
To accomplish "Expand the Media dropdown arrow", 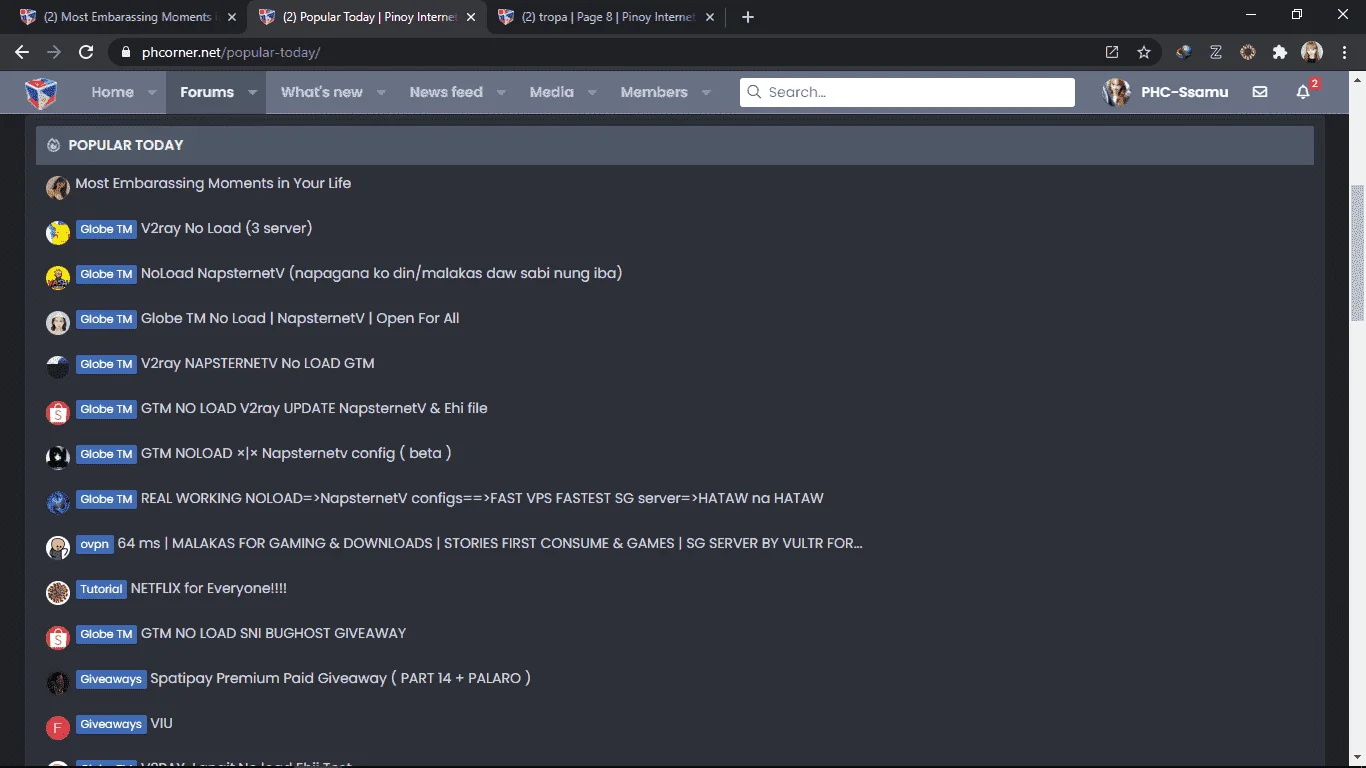I will tap(592, 92).
